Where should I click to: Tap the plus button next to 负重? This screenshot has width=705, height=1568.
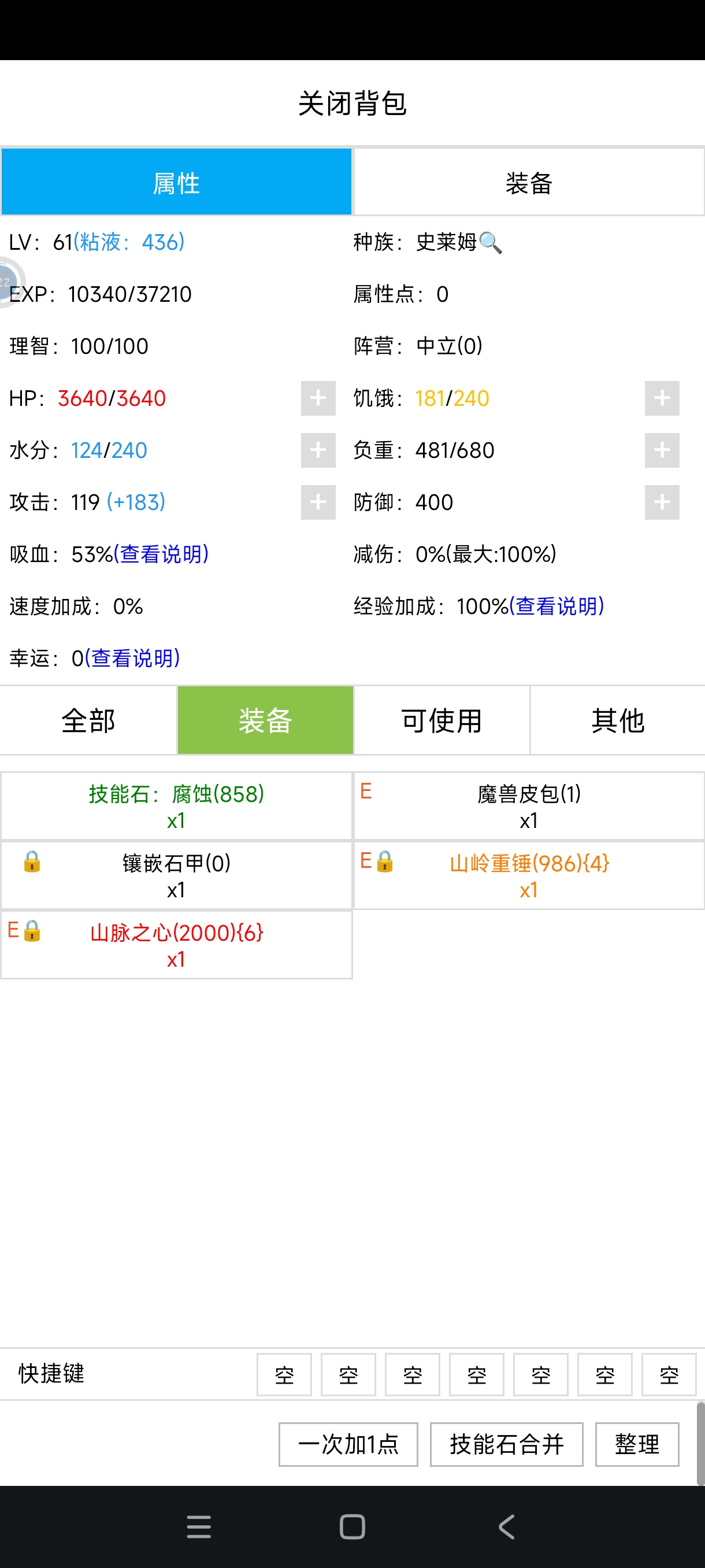pos(662,450)
